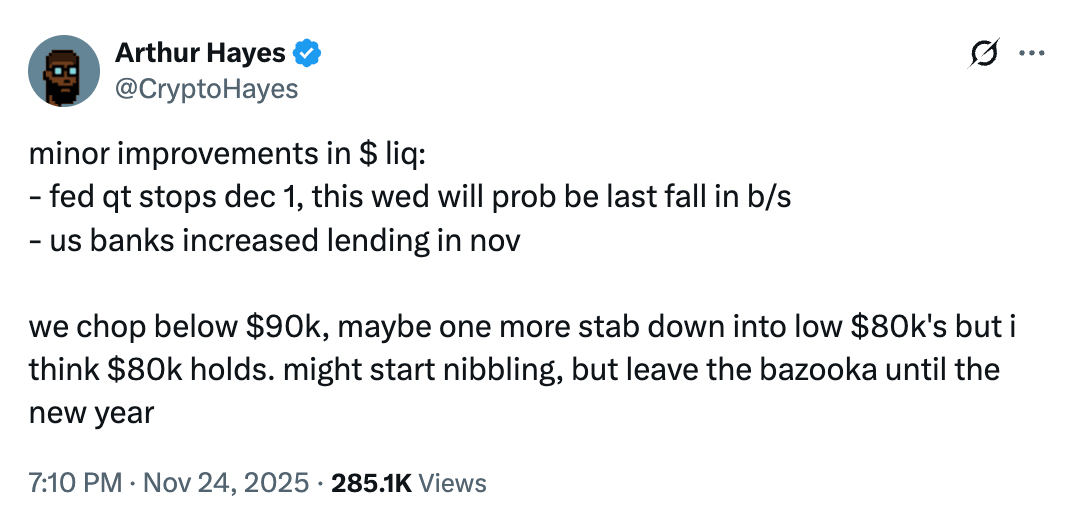Click the word Views beside the count

pos(452,484)
